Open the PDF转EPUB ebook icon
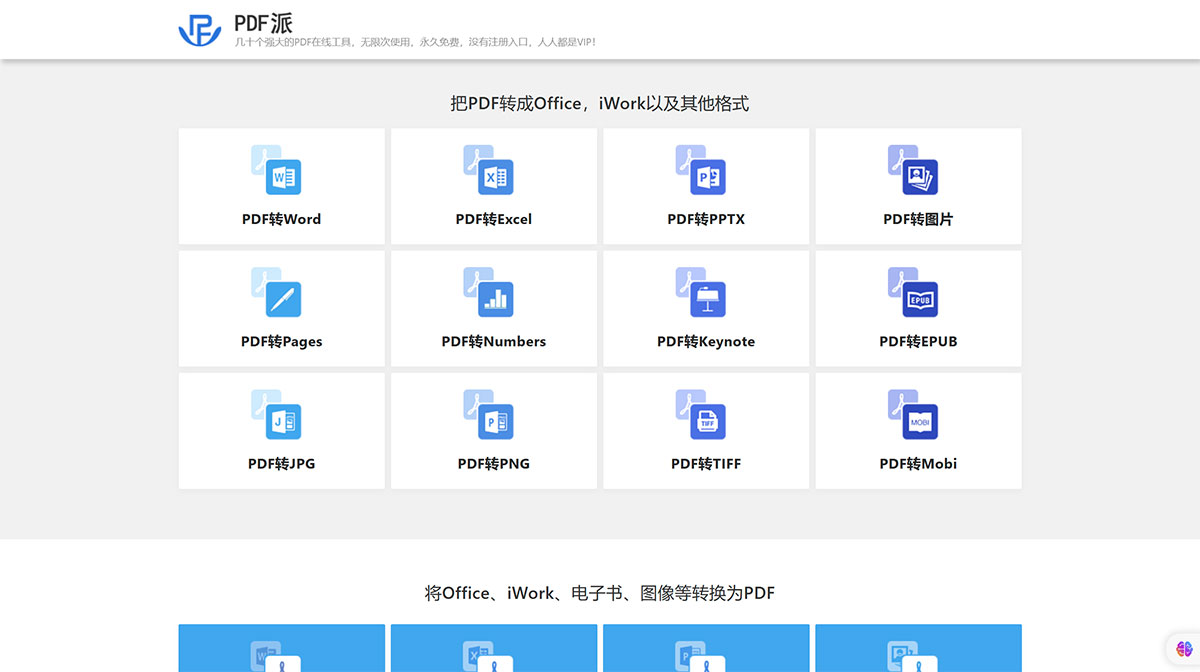 pyautogui.click(x=918, y=297)
